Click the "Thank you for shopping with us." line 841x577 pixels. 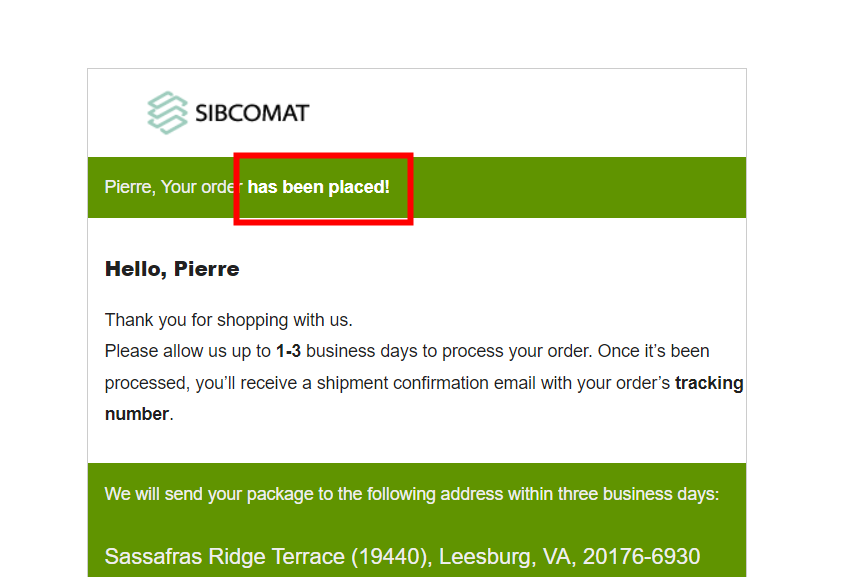tap(229, 320)
